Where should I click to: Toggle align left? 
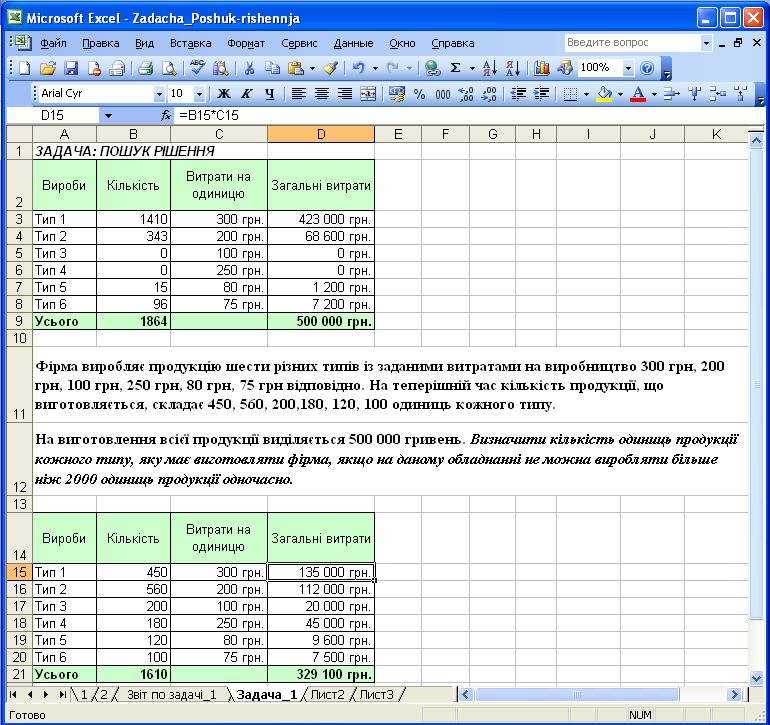pyautogui.click(x=299, y=93)
